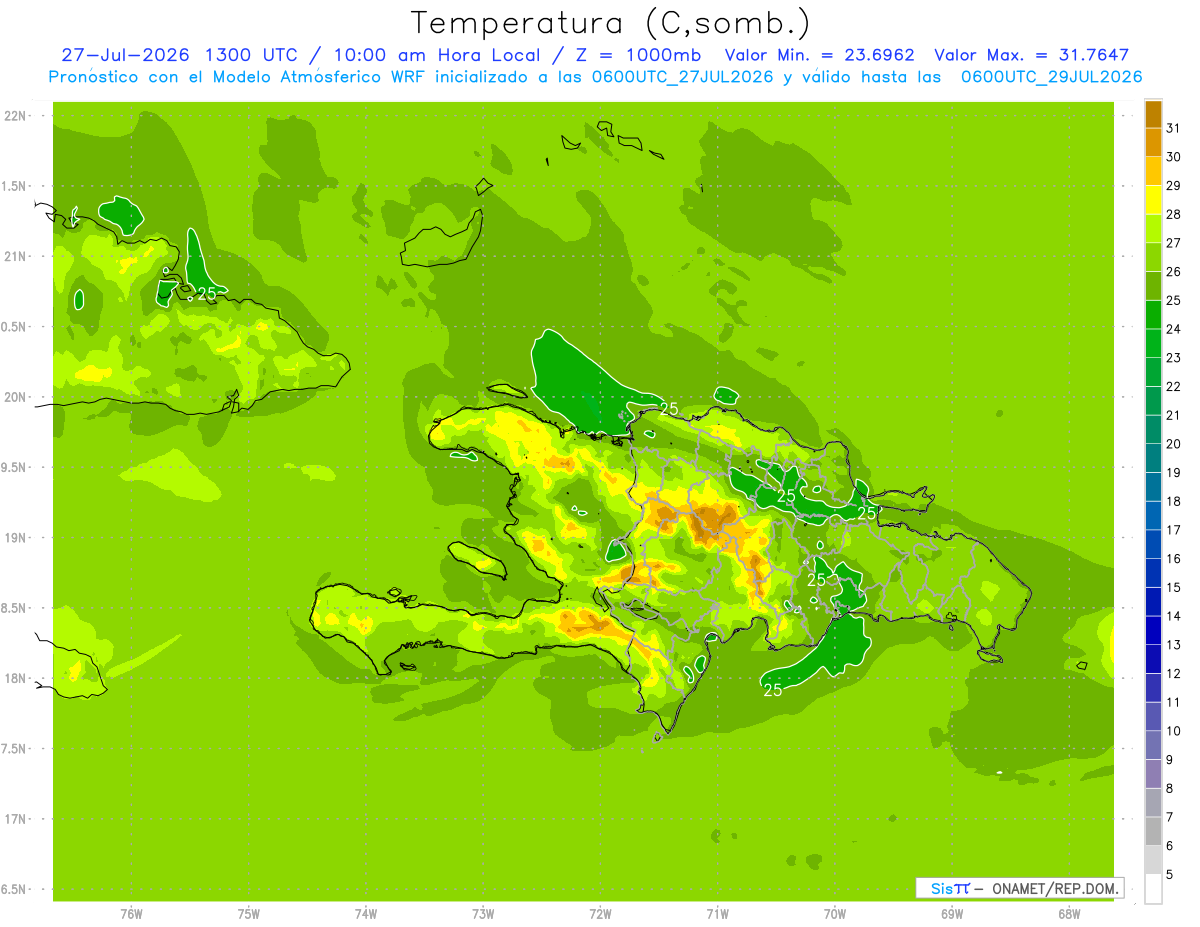Click the 21N latitude axis label
The image size is (1200, 927).
[x=15, y=256]
